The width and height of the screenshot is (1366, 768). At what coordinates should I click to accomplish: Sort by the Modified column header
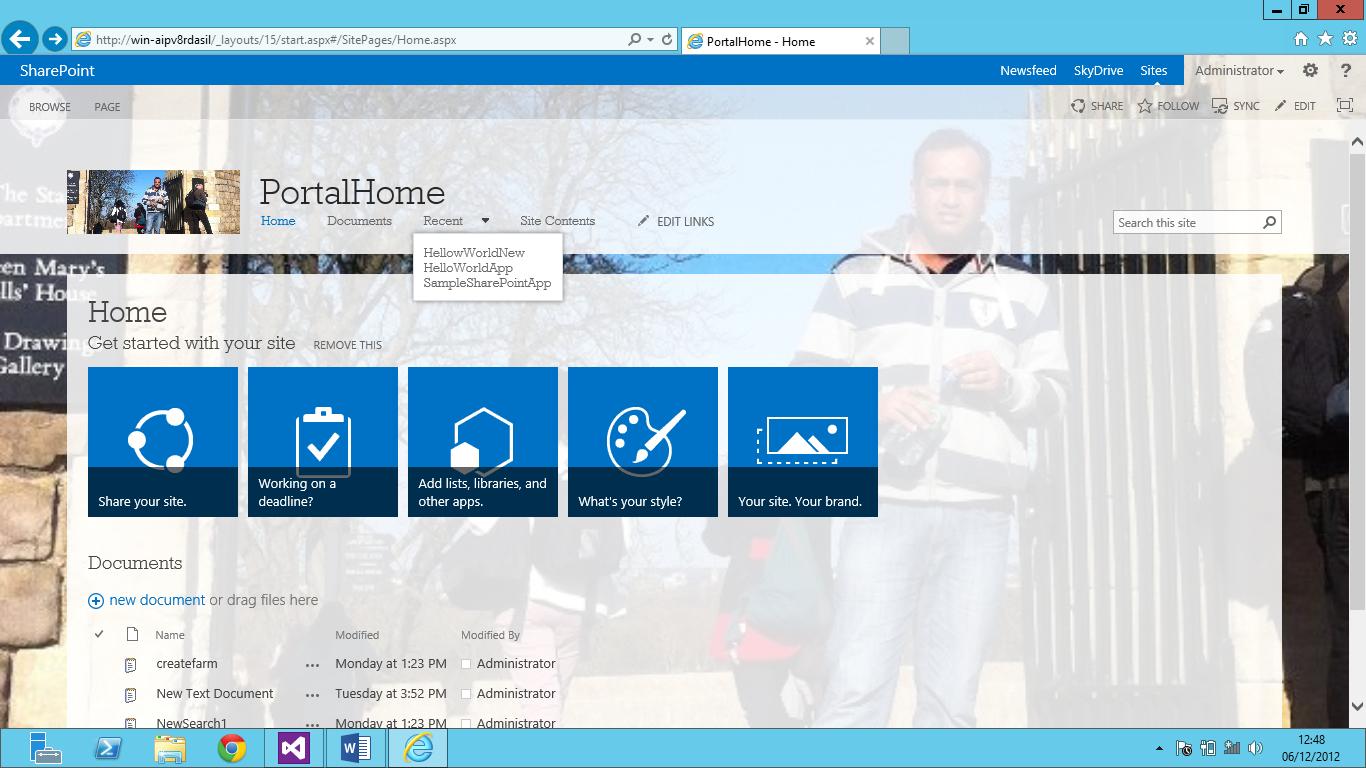357,635
